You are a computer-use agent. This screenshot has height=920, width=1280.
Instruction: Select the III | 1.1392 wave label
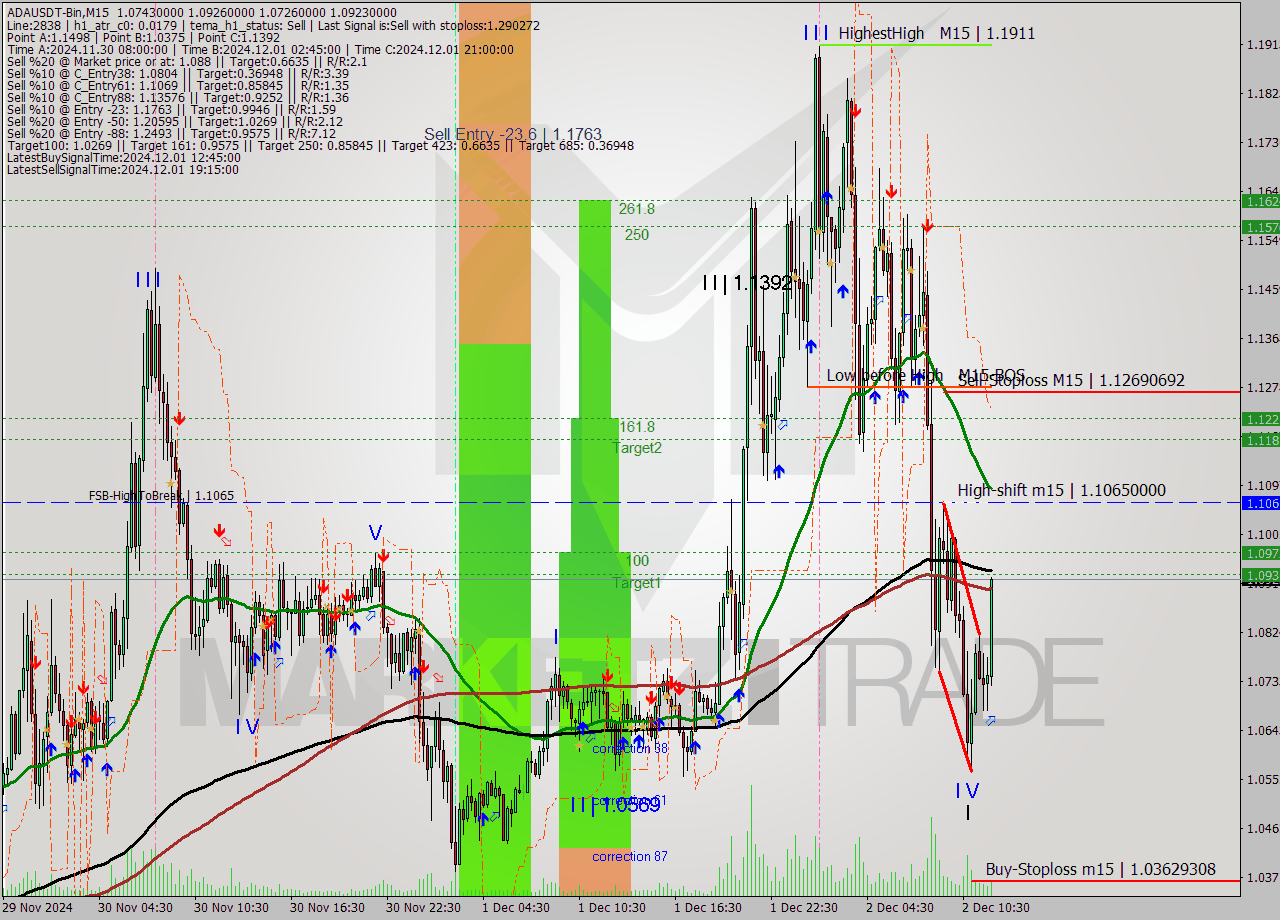747,283
